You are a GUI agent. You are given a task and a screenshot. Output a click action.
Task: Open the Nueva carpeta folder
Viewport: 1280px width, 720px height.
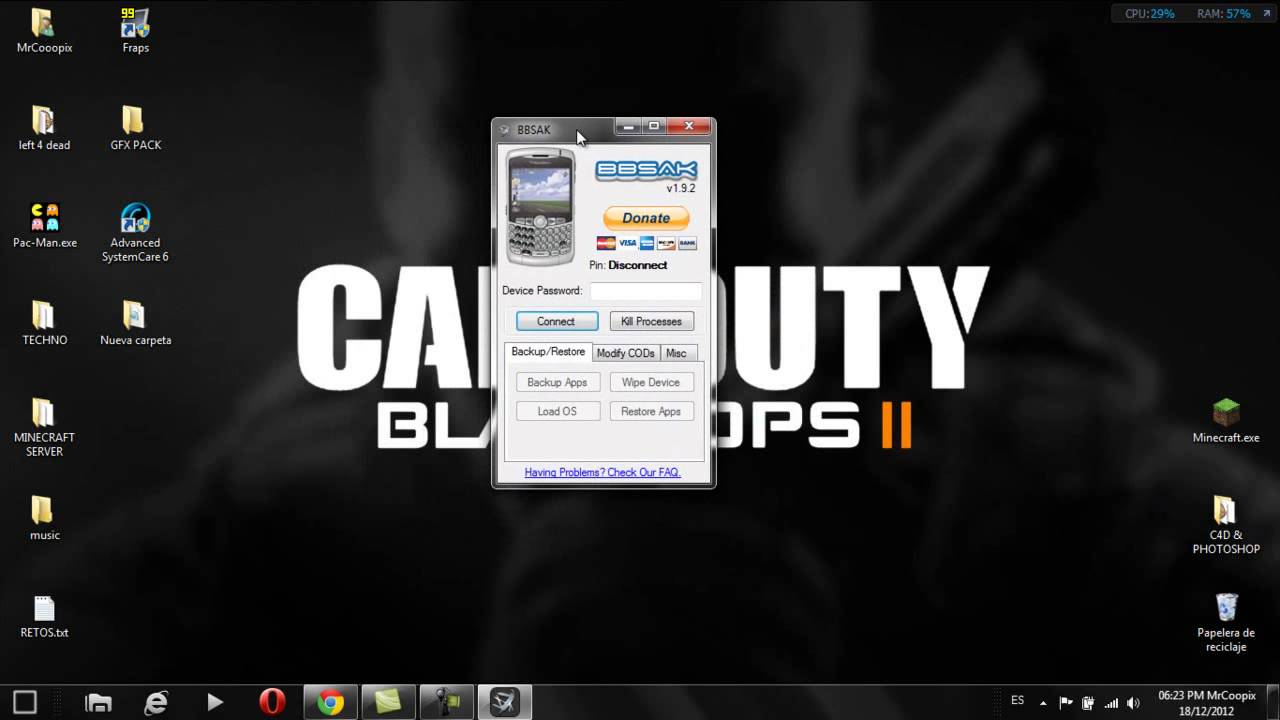tap(135, 323)
